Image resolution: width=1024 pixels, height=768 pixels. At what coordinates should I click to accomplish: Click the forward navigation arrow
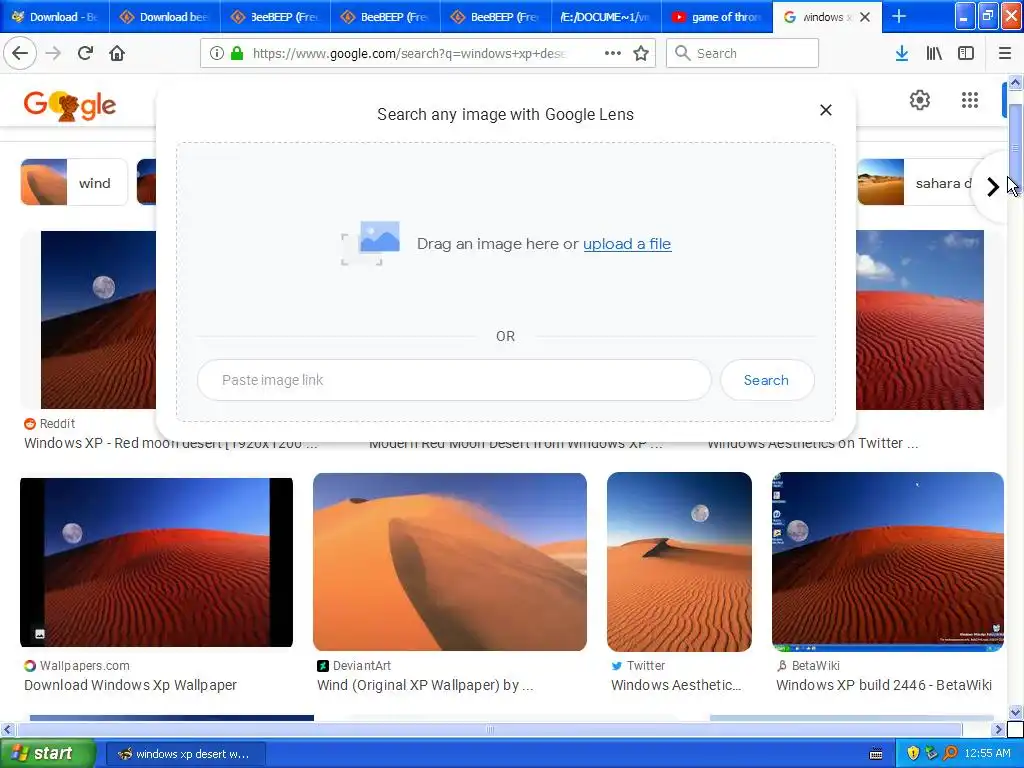tap(53, 53)
